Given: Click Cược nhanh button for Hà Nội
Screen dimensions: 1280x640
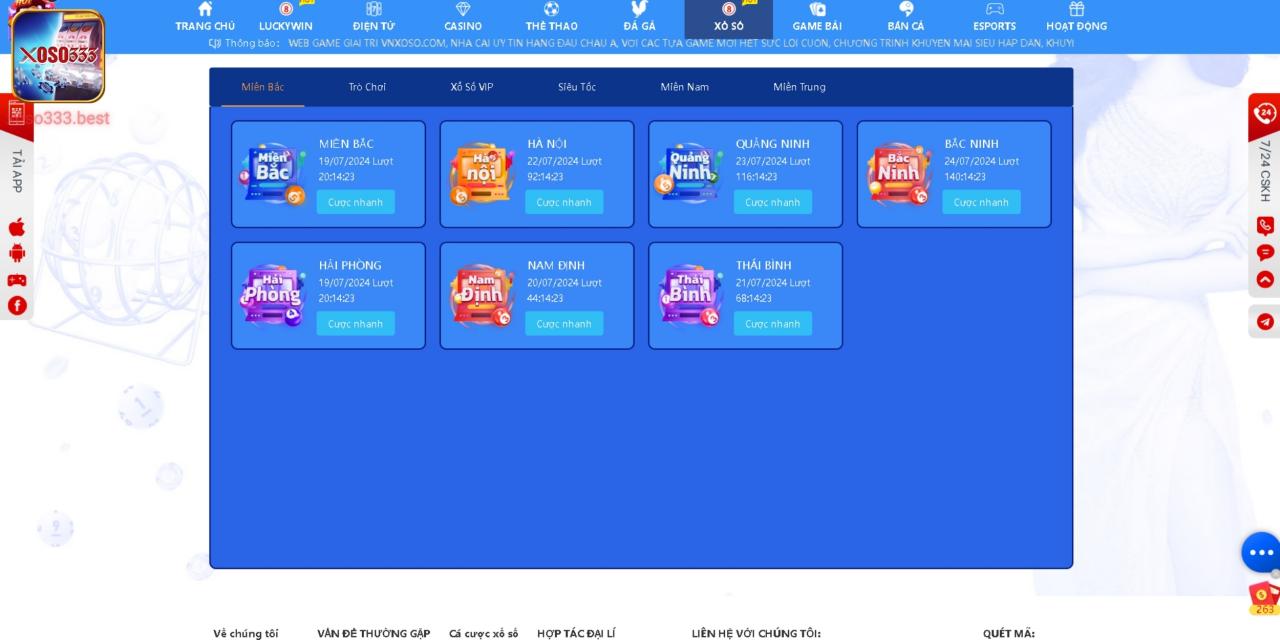Looking at the screenshot, I should (564, 202).
